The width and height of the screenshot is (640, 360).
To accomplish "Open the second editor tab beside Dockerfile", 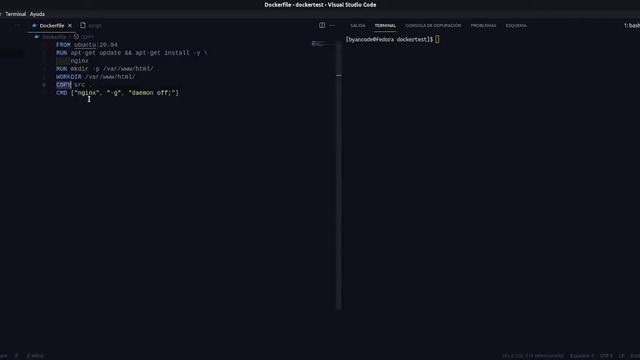I will pyautogui.click(x=91, y=25).
